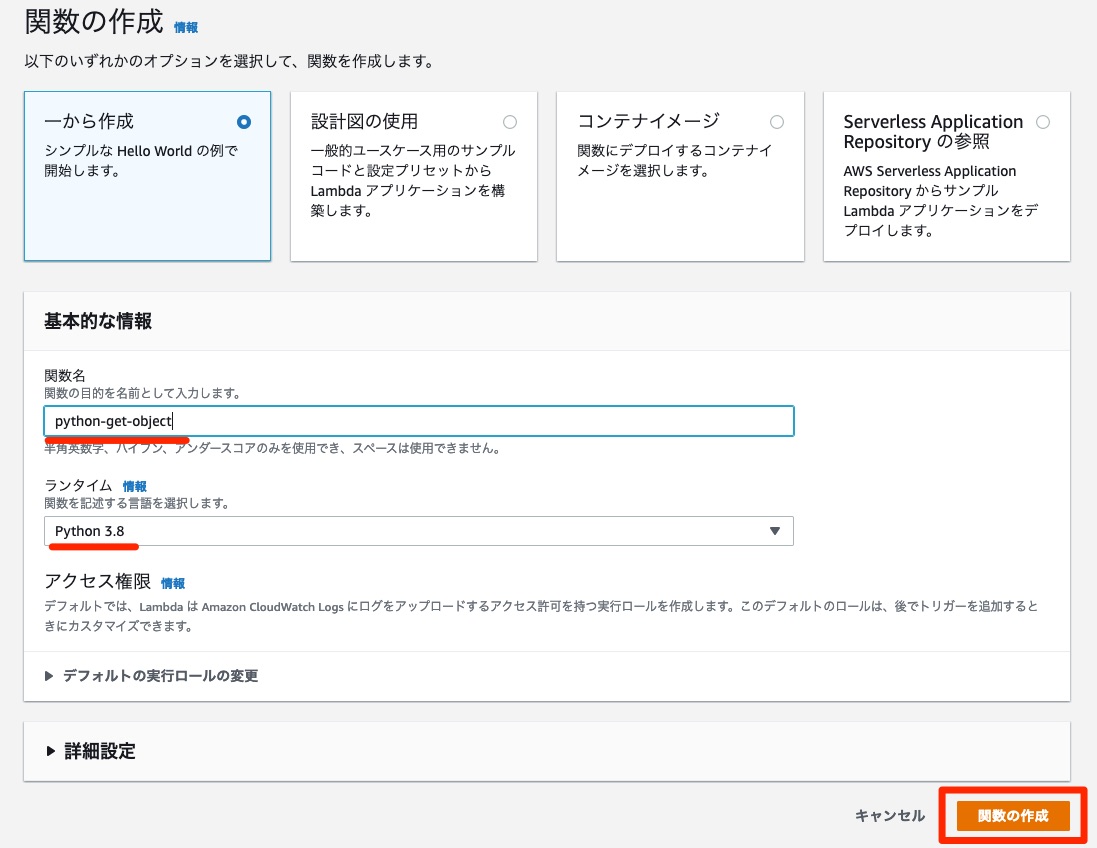
Task: Expand the 詳細設定 section by its label
Action: pyautogui.click(x=100, y=751)
